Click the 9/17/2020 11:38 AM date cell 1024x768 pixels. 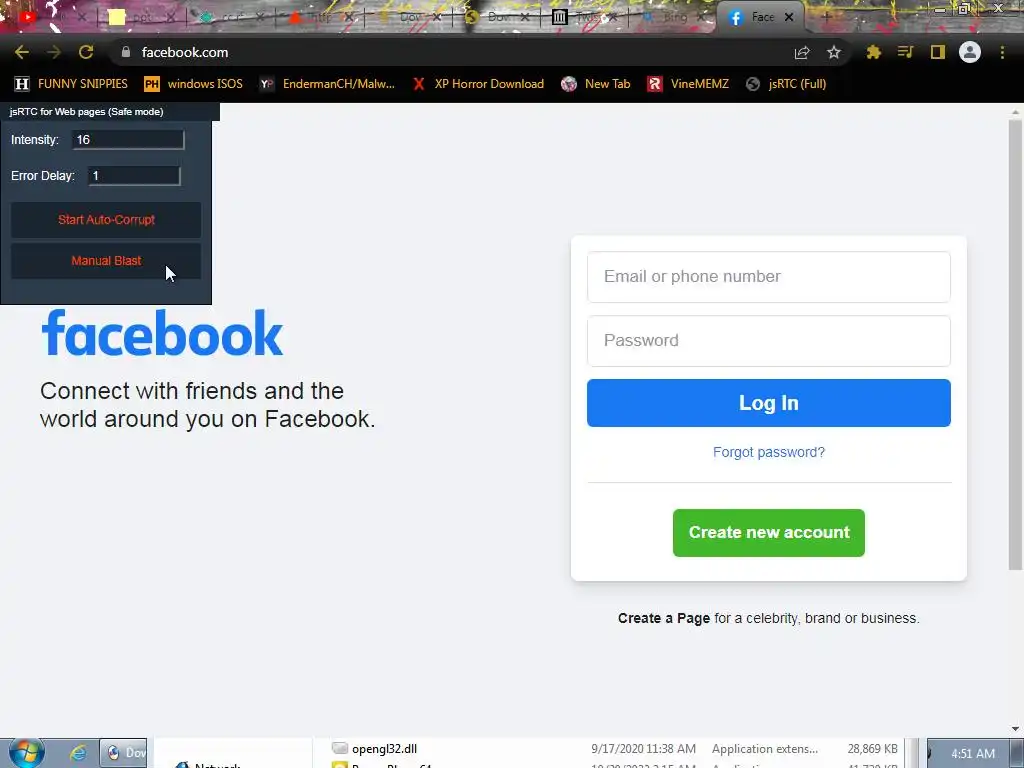643,748
